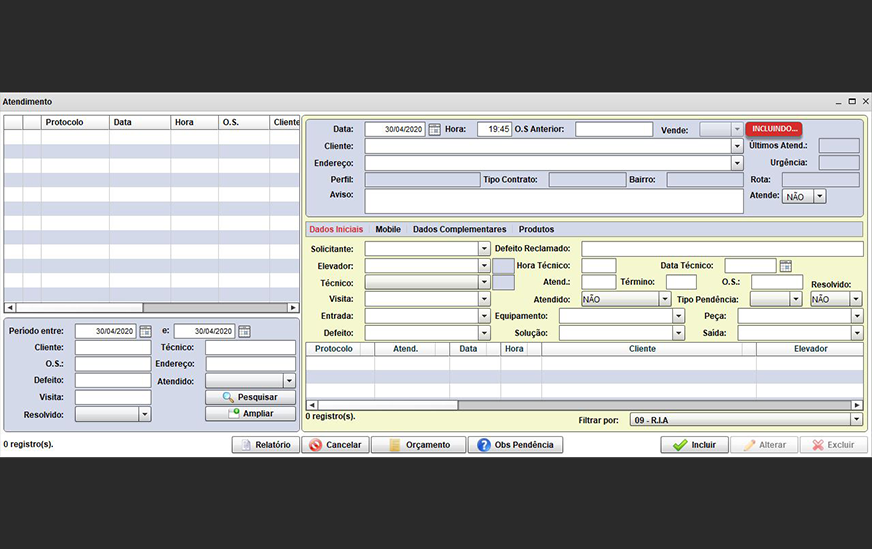Maximize the Atendimento window
Viewport: 872px width, 549px height.
point(852,101)
